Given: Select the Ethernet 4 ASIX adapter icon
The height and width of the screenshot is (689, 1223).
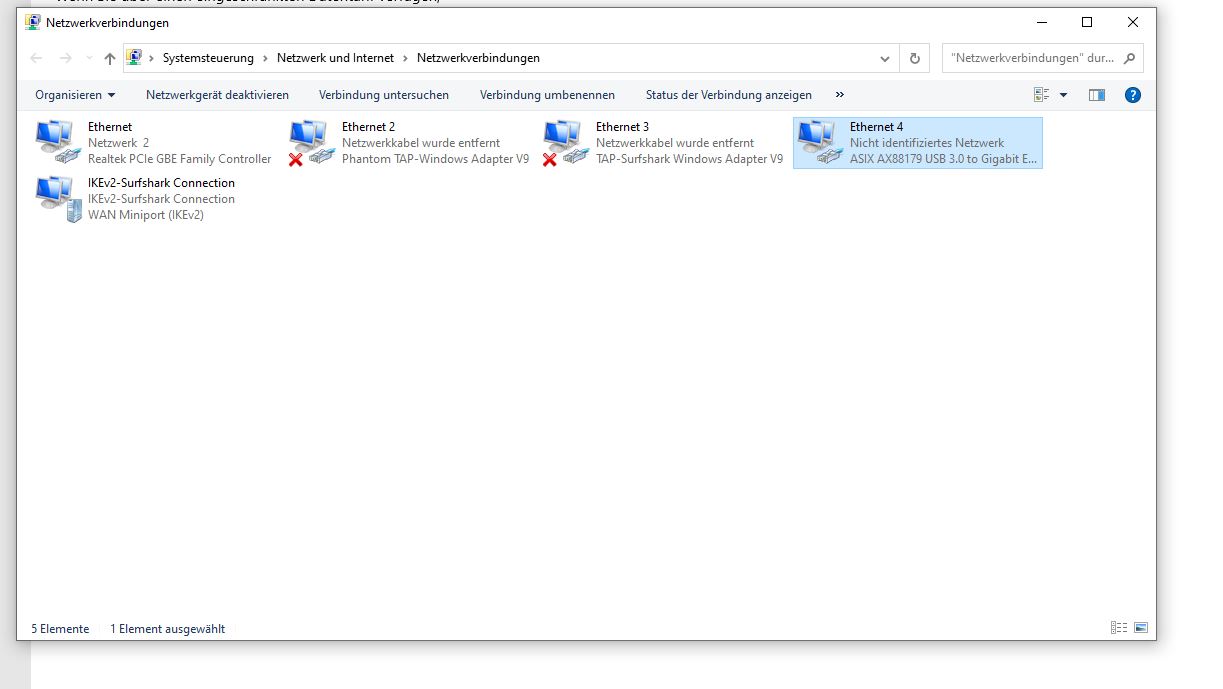Looking at the screenshot, I should click(820, 143).
